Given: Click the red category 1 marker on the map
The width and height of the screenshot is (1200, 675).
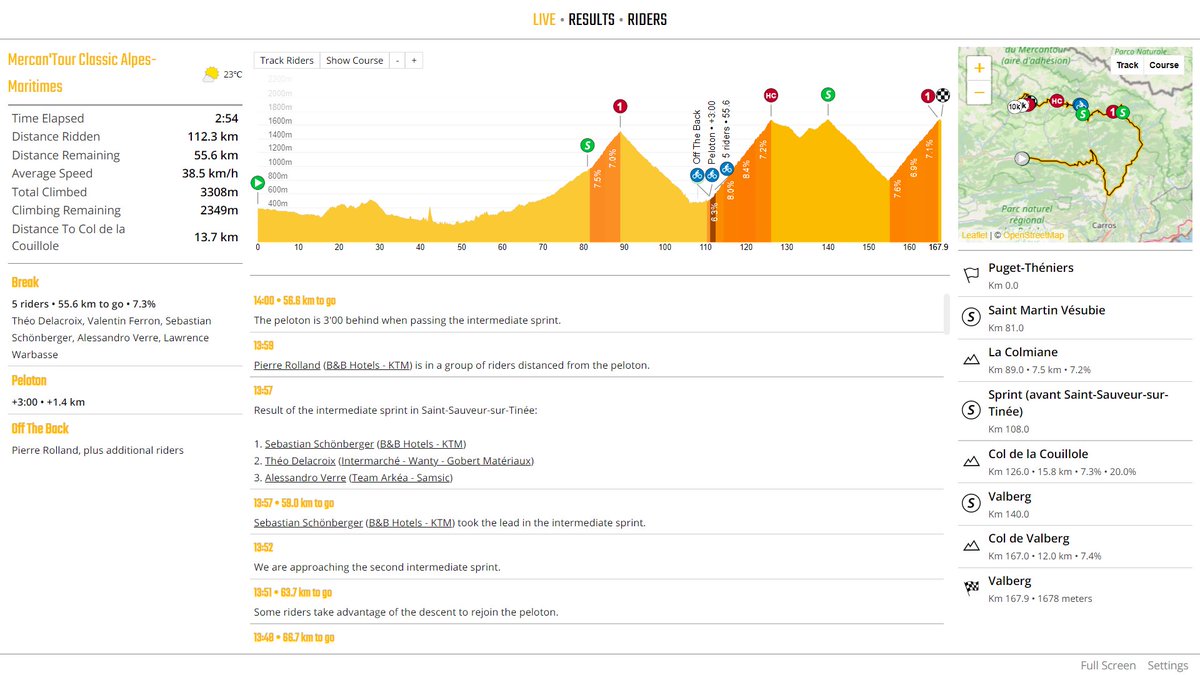Looking at the screenshot, I should (1112, 112).
